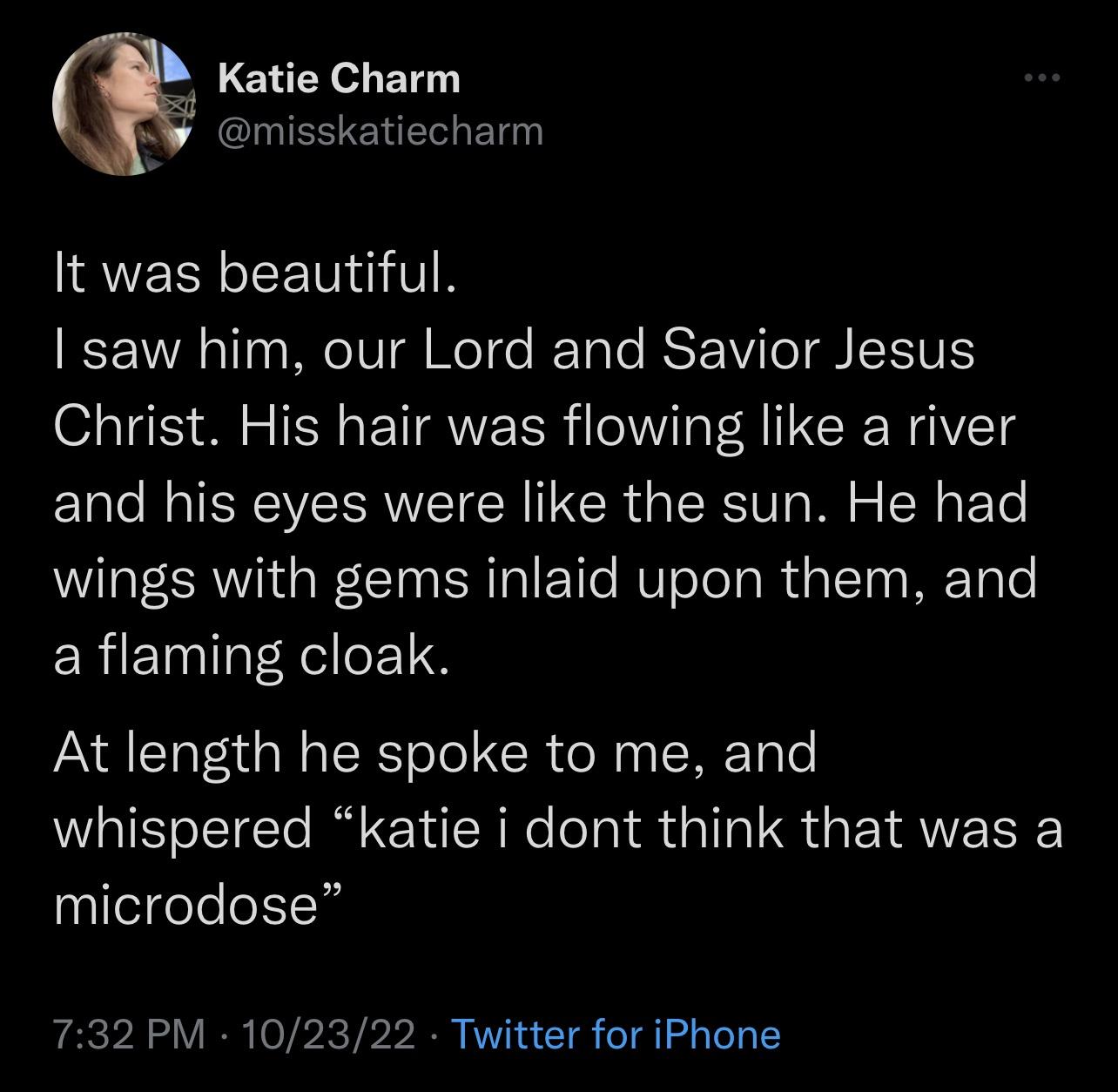Select the 10/23/22 tweet date
This screenshot has width=1118, height=1092.
pyautogui.click(x=328, y=1034)
